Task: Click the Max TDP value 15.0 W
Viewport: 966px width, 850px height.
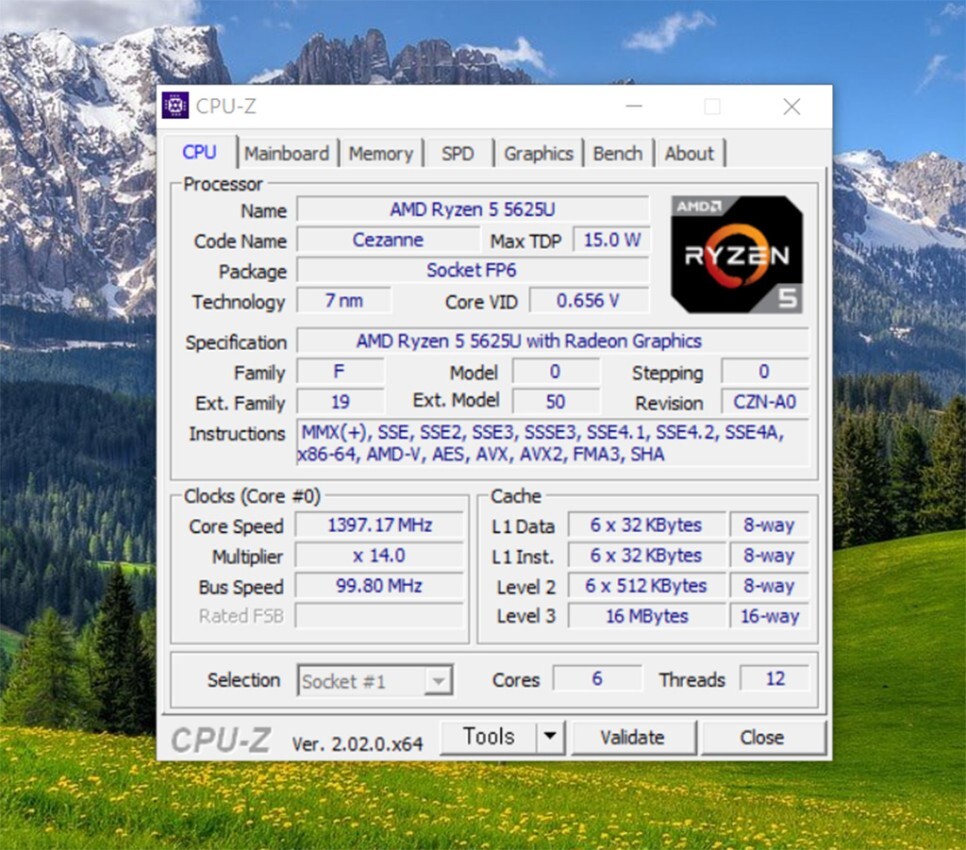Action: coord(612,240)
